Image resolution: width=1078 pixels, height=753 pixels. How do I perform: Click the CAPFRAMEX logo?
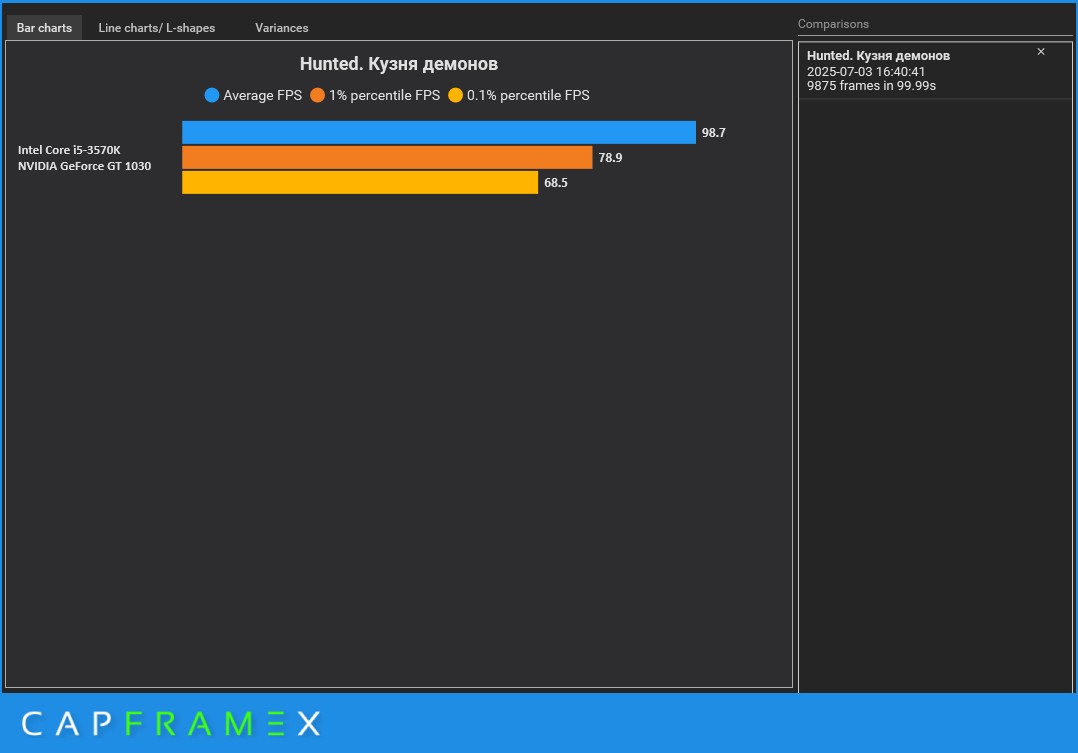tap(171, 723)
